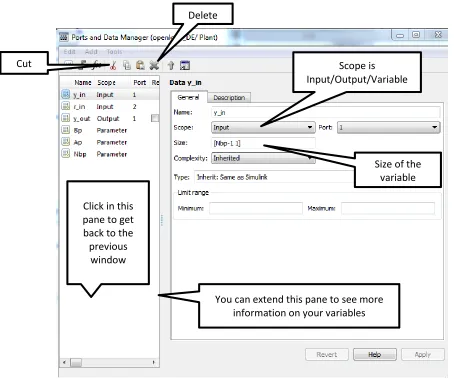Switch to the Description tab
This screenshot has height=379, width=454.
click(x=229, y=97)
